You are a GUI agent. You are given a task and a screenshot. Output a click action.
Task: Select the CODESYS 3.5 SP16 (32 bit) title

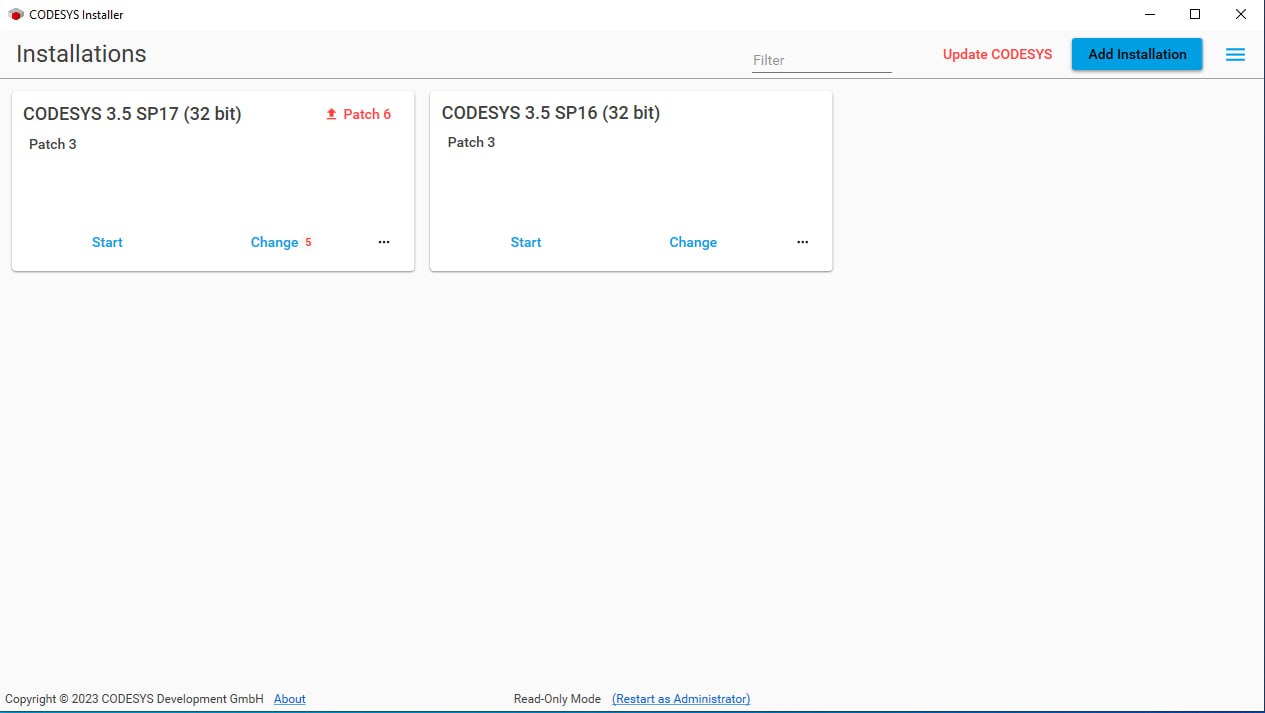(551, 113)
